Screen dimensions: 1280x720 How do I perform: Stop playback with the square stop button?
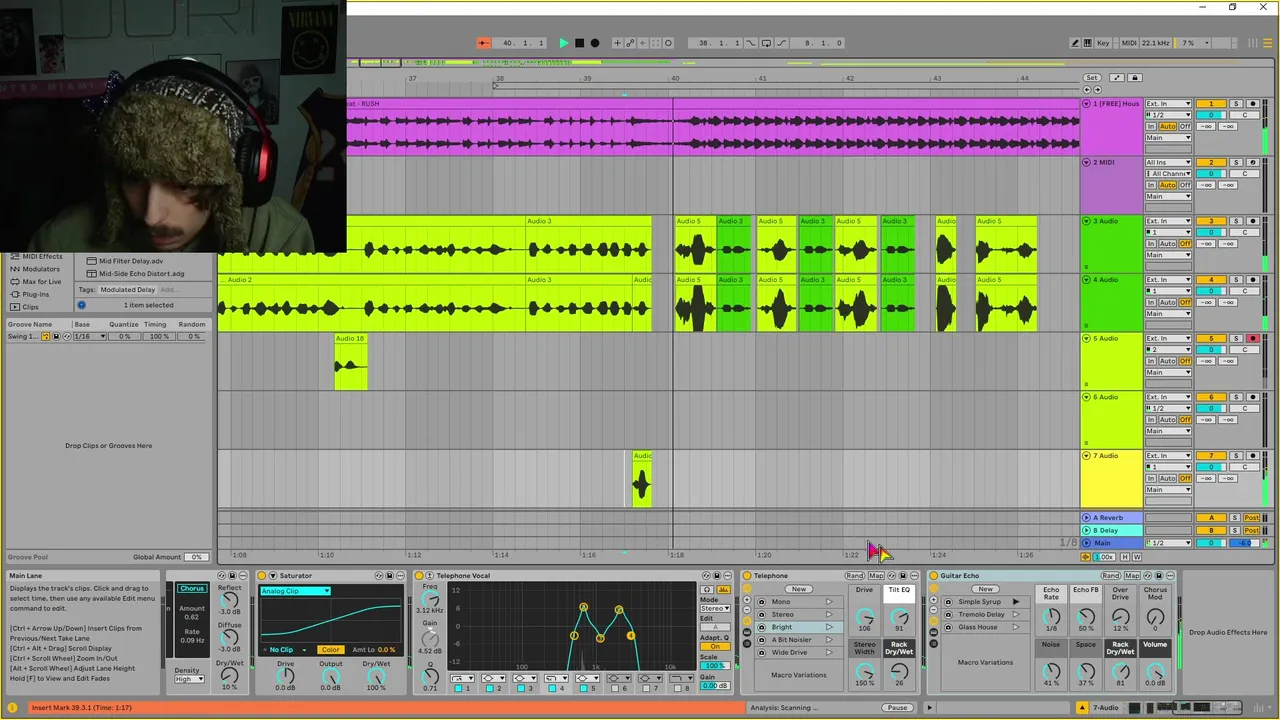click(x=579, y=43)
